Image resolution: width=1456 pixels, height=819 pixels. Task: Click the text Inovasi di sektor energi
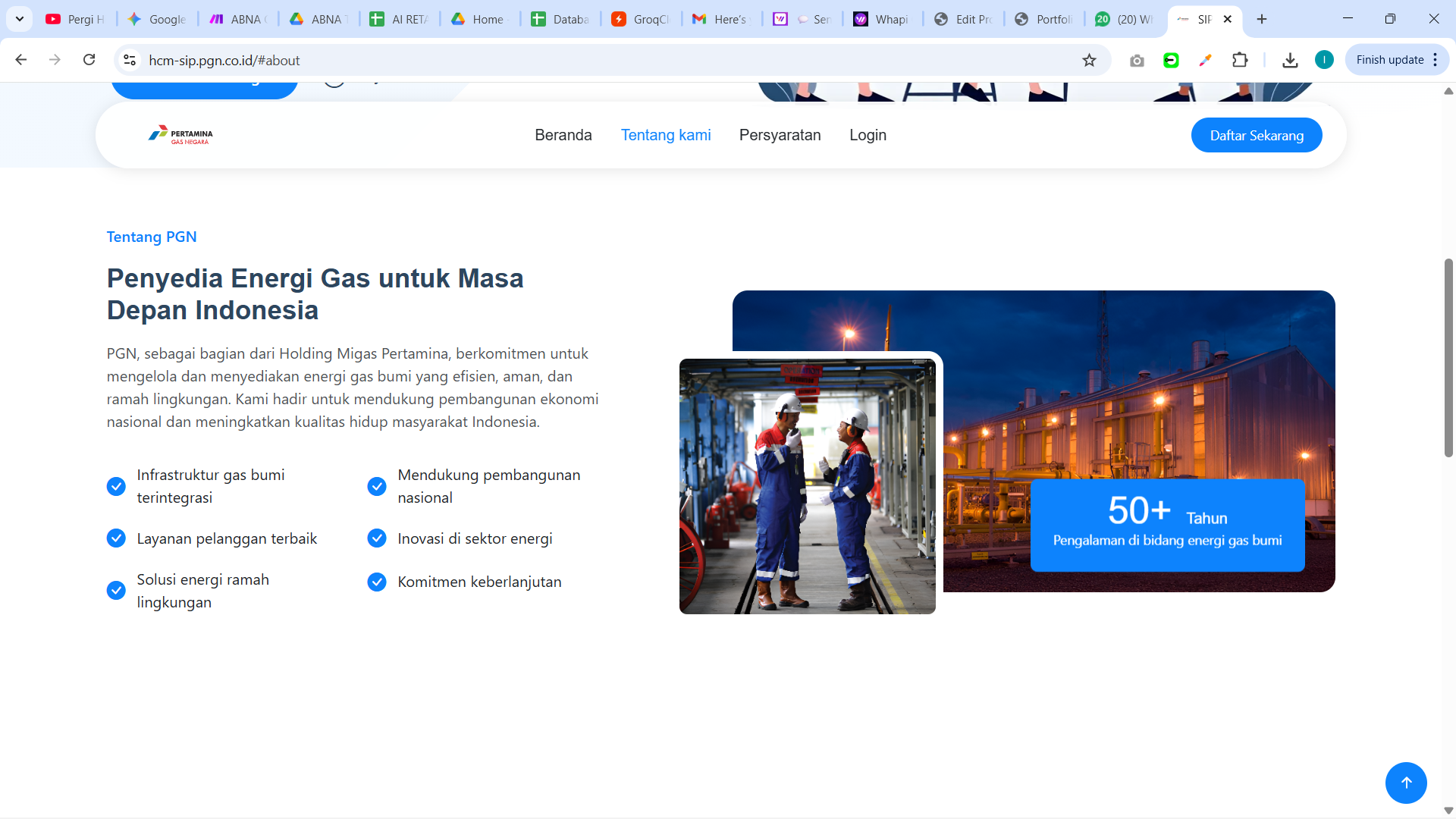(x=475, y=538)
